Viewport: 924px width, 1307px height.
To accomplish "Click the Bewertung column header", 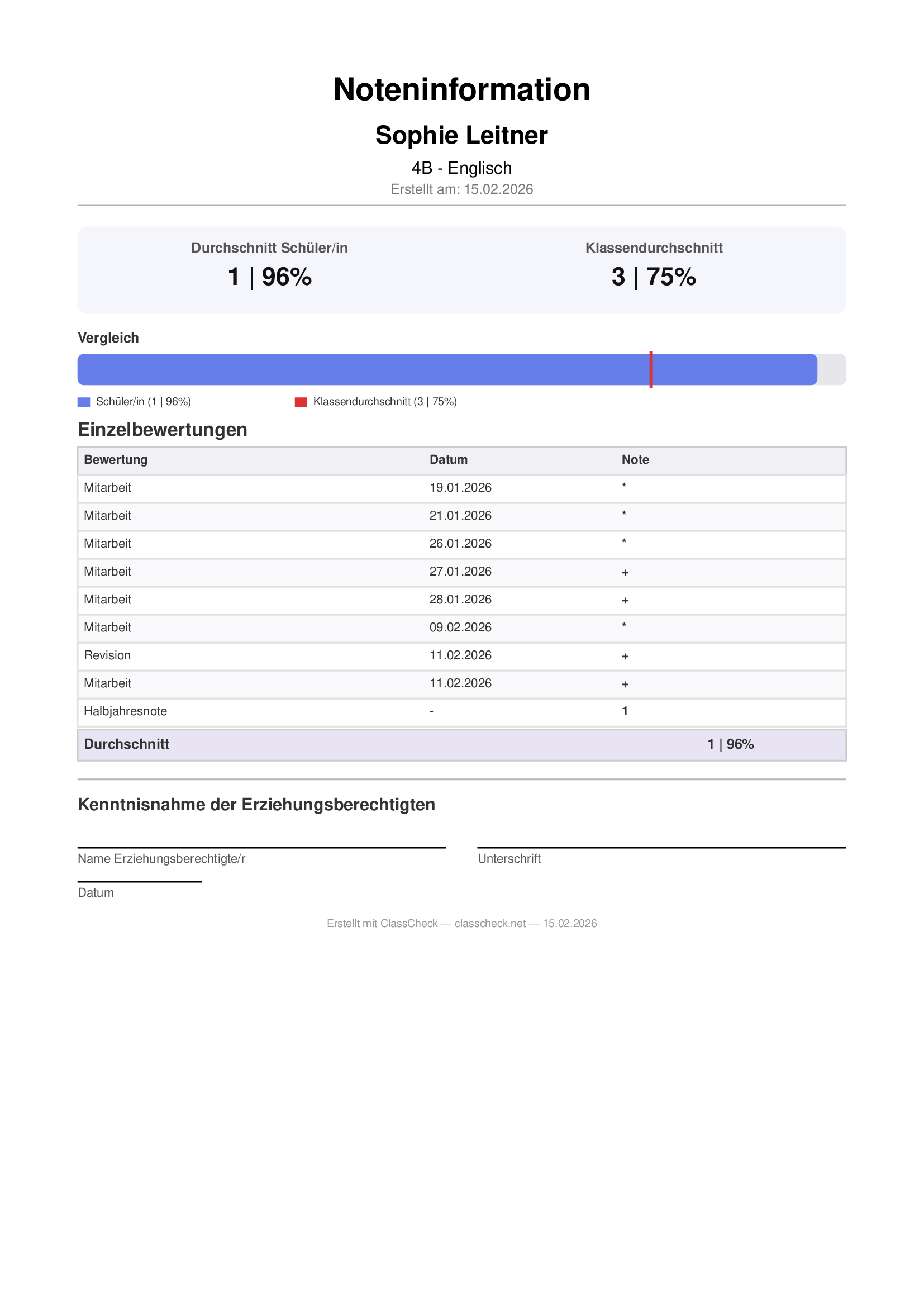I will click(x=116, y=460).
